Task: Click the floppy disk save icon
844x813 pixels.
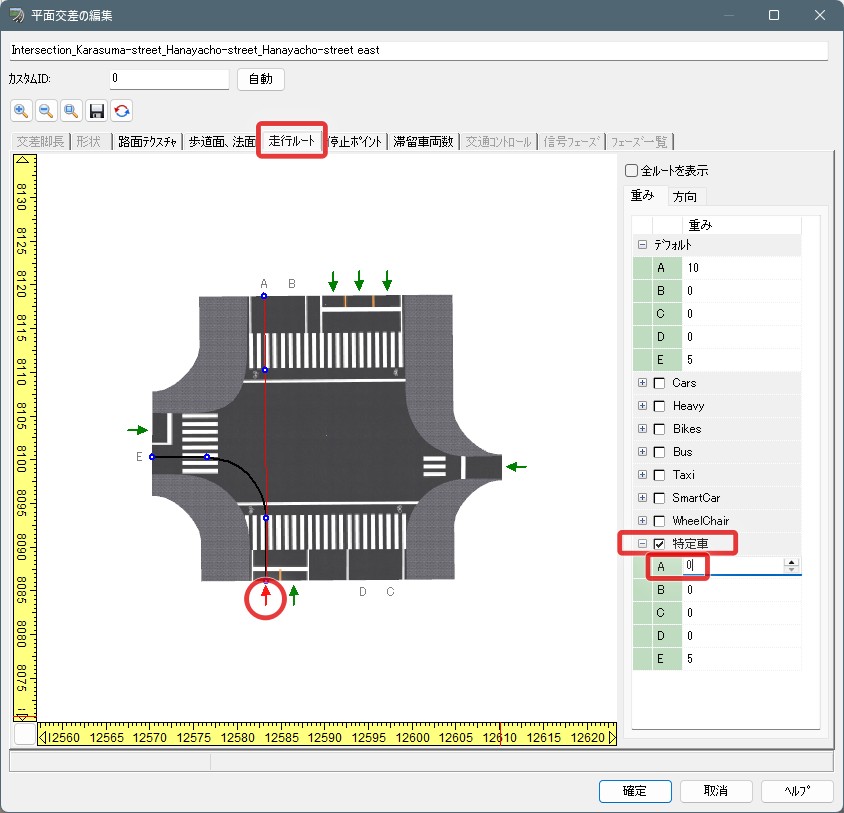Action: [x=97, y=110]
